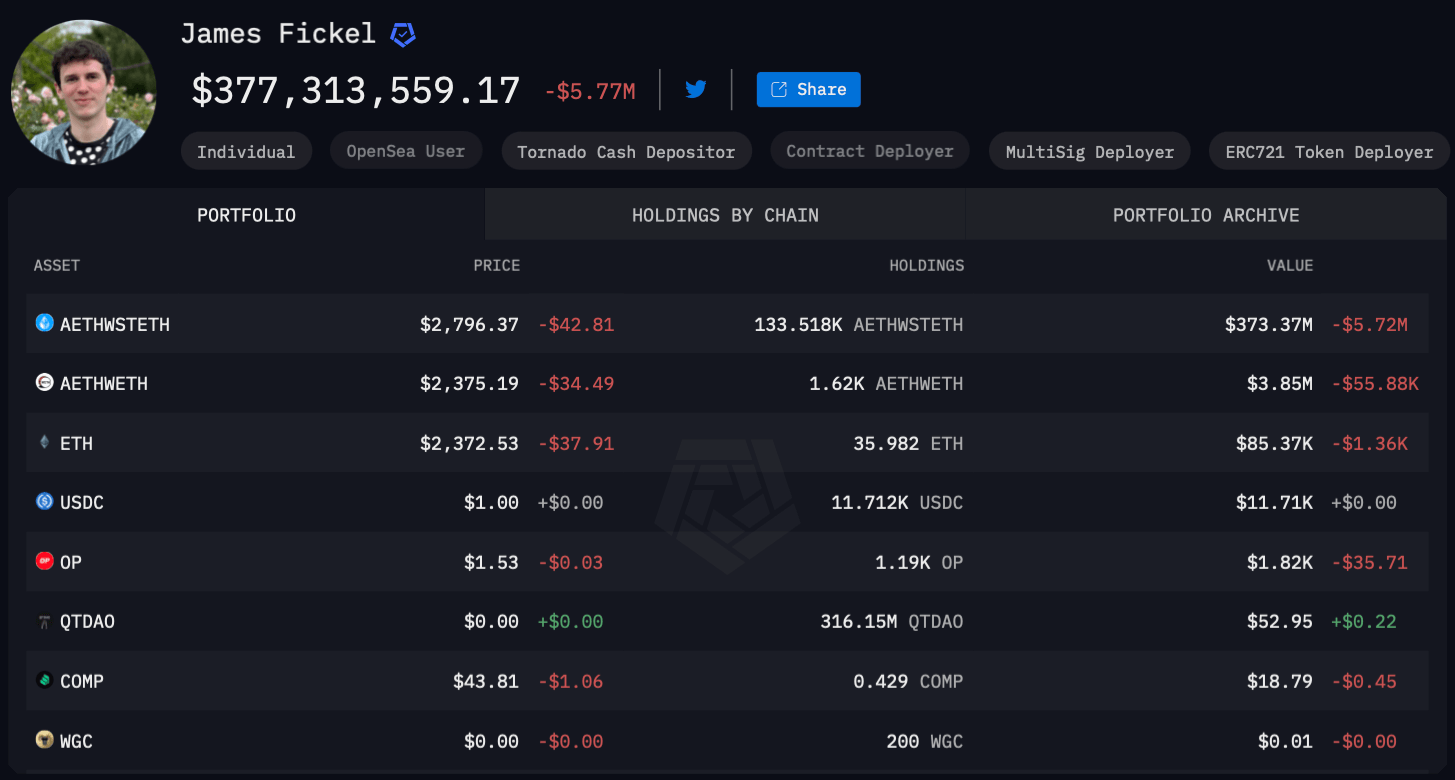The width and height of the screenshot is (1455, 780).
Task: Click the ETH token icon
Action: (x=44, y=442)
